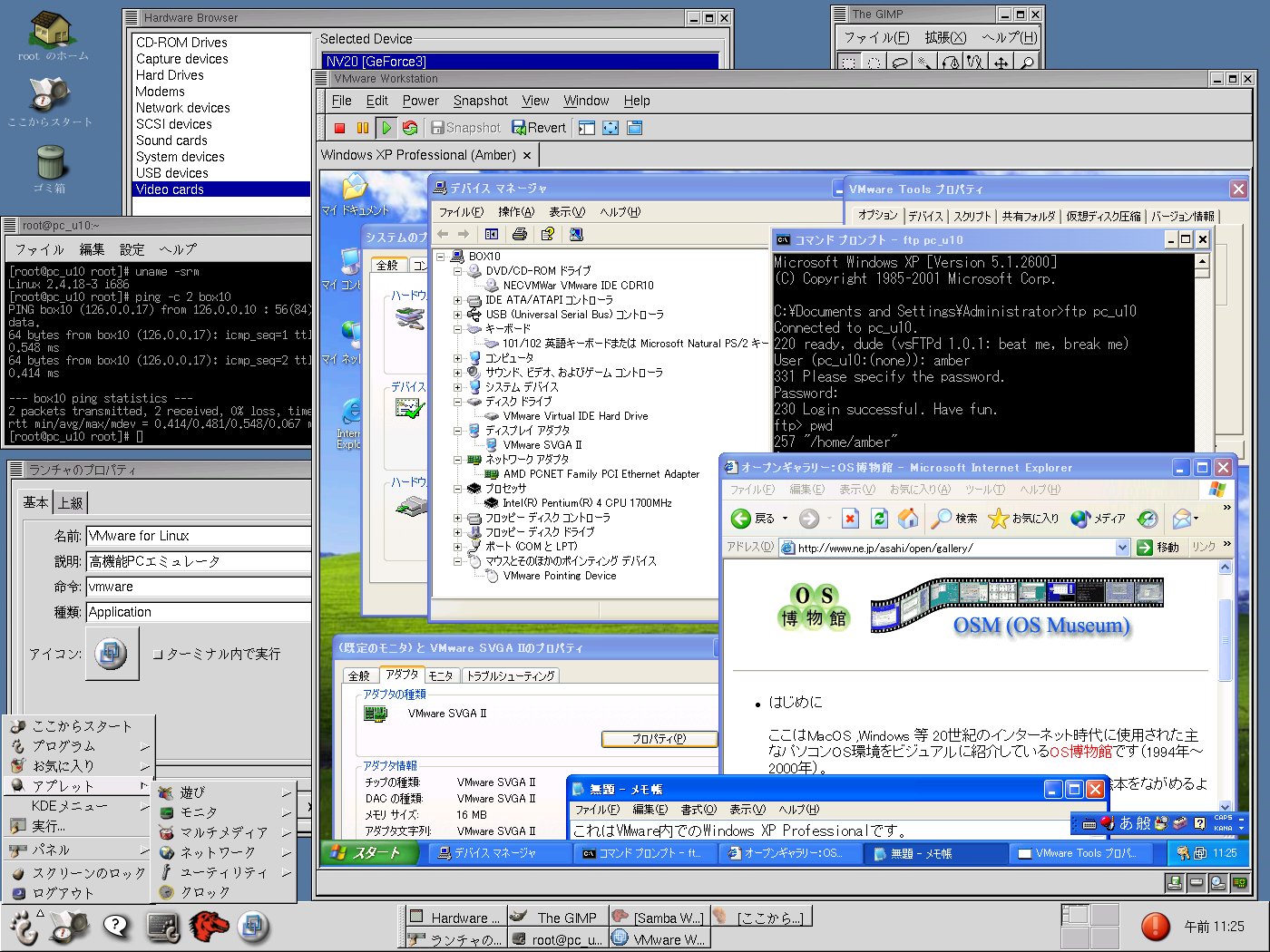This screenshot has height=952, width=1270.
Task: Collapse the network adapter tree node
Action: [458, 460]
